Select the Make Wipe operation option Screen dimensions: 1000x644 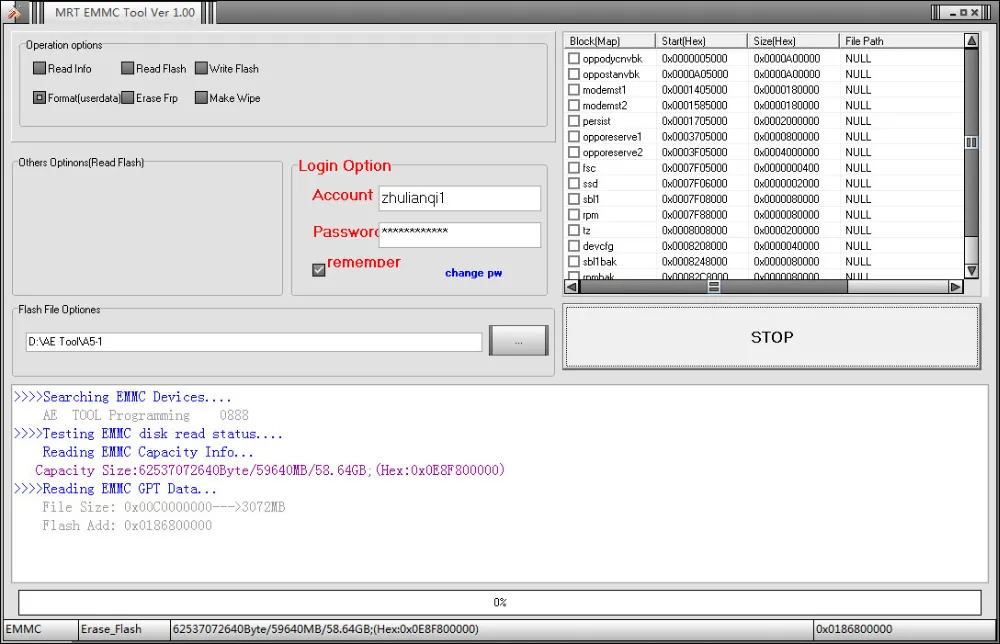[x=201, y=98]
